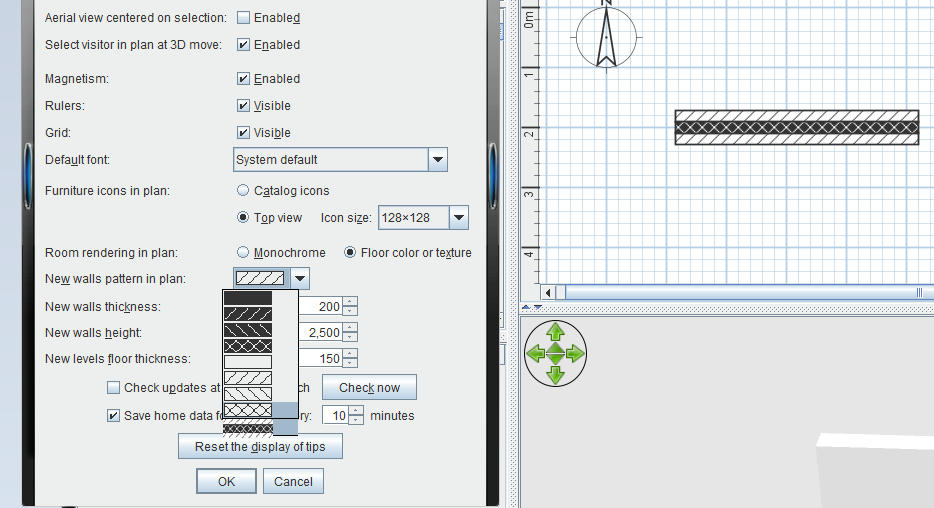Pick the white cross-hatch wall pattern

pos(248,409)
